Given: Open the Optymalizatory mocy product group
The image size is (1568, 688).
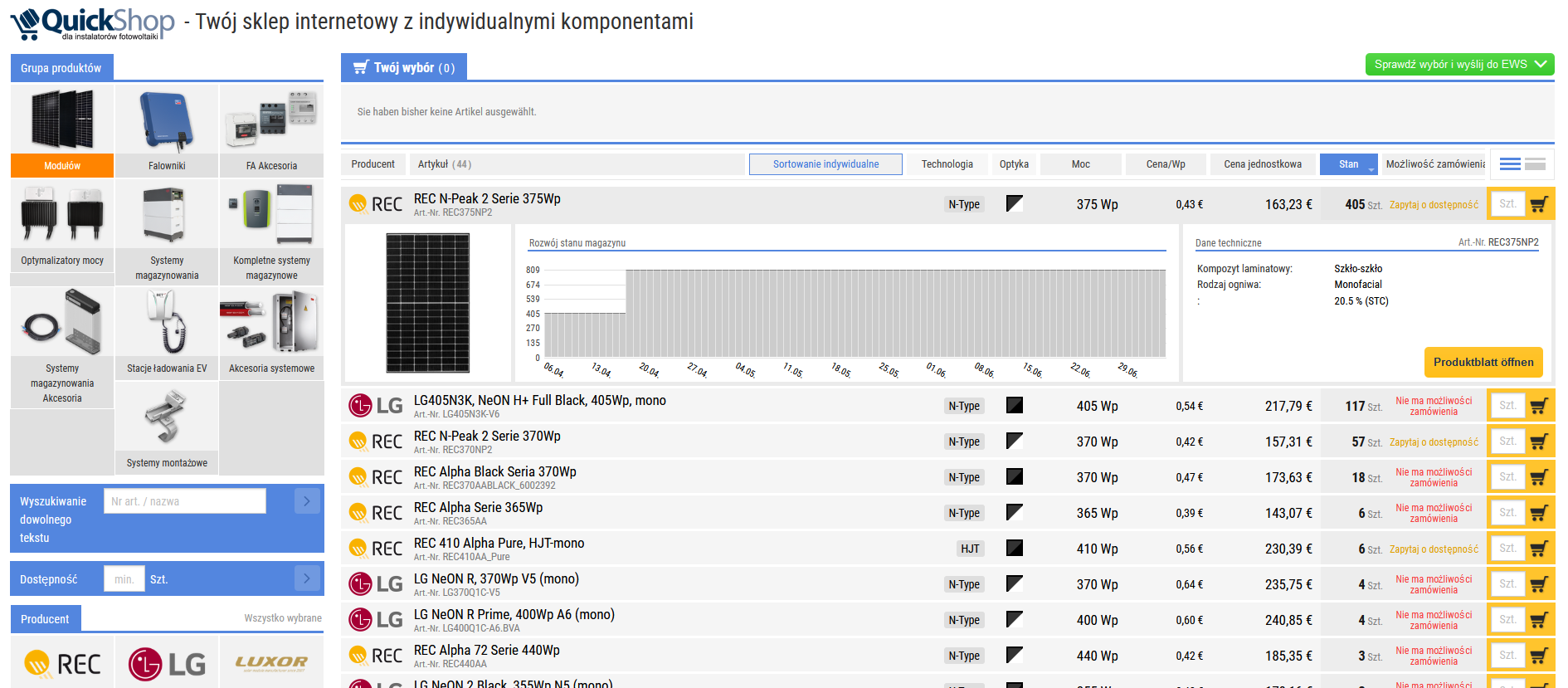Looking at the screenshot, I should click(62, 225).
